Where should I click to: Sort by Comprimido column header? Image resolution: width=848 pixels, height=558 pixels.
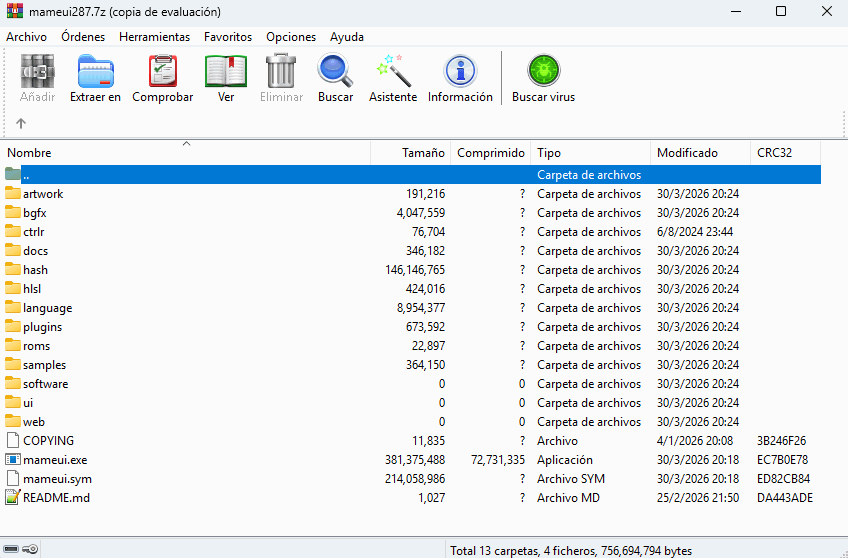click(x=491, y=153)
